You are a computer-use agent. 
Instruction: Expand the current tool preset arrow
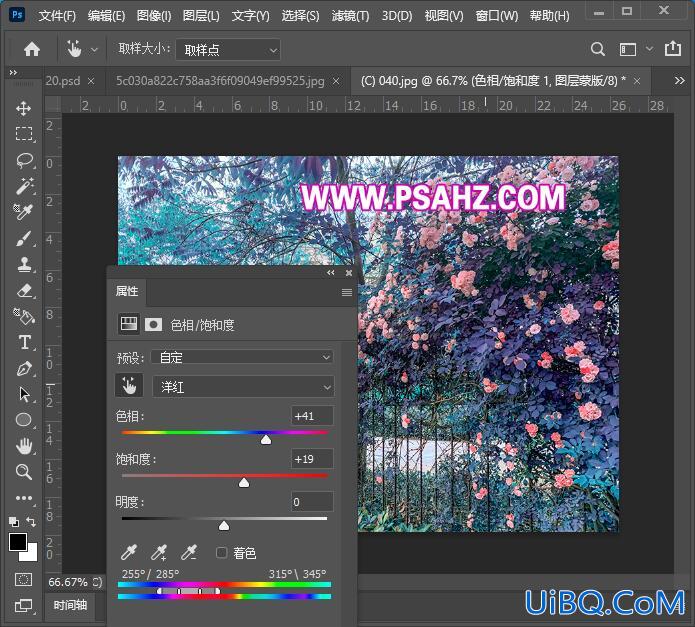point(94,50)
